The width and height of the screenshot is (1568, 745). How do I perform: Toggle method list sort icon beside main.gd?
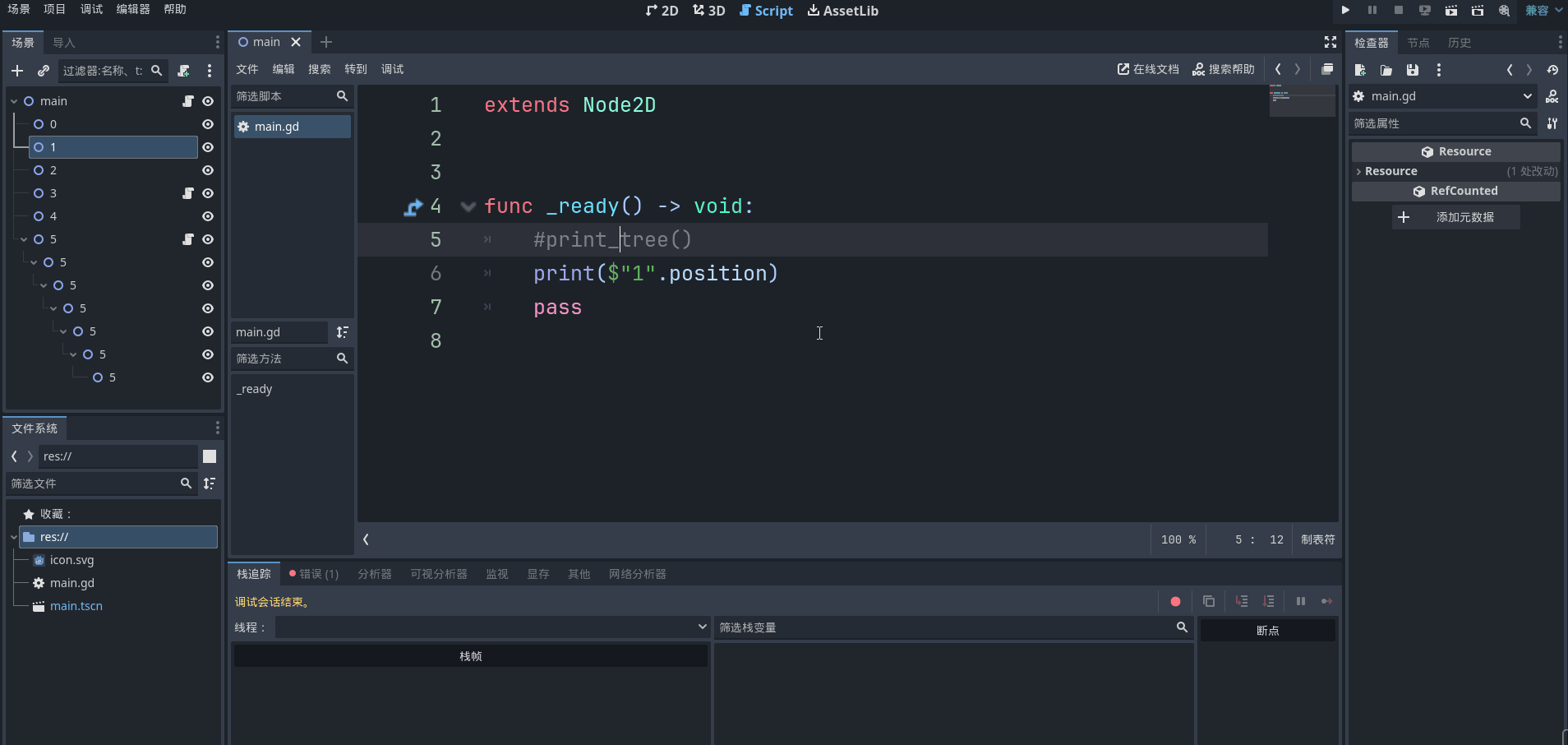342,332
